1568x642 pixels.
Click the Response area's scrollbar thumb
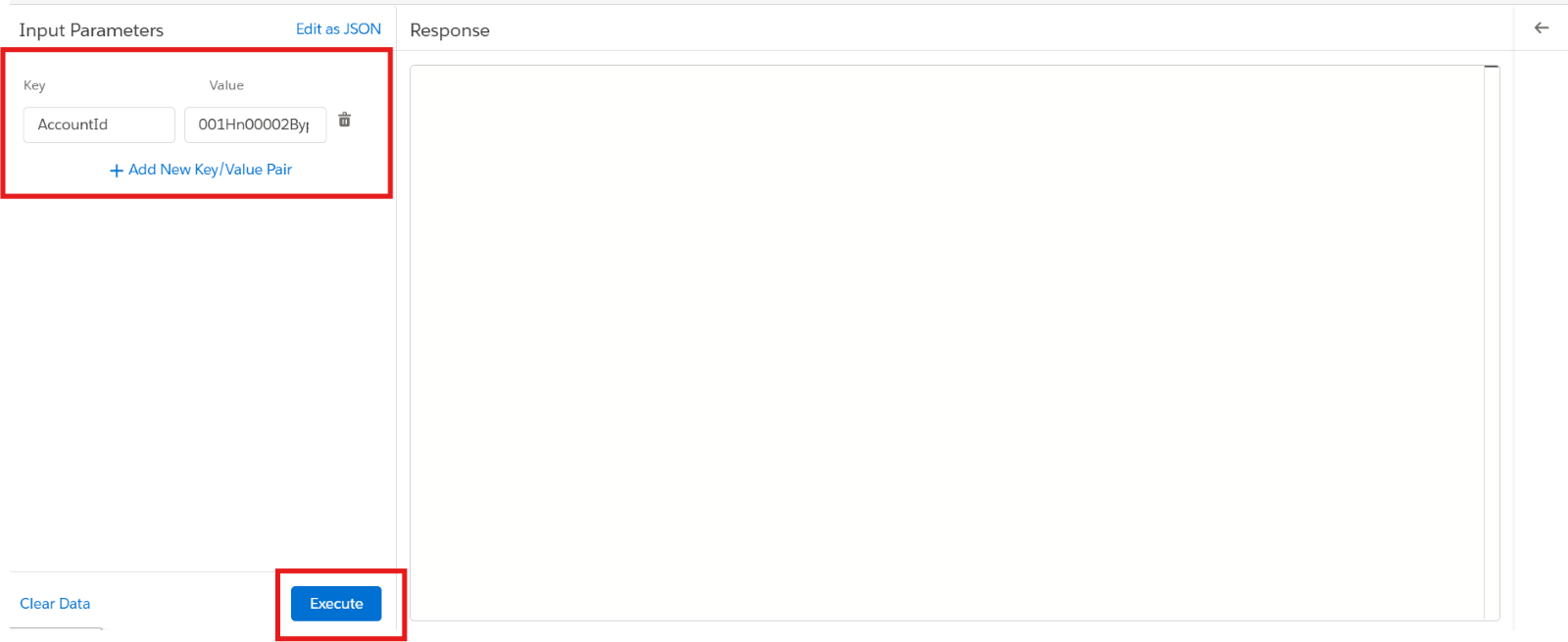pyautogui.click(x=1492, y=67)
